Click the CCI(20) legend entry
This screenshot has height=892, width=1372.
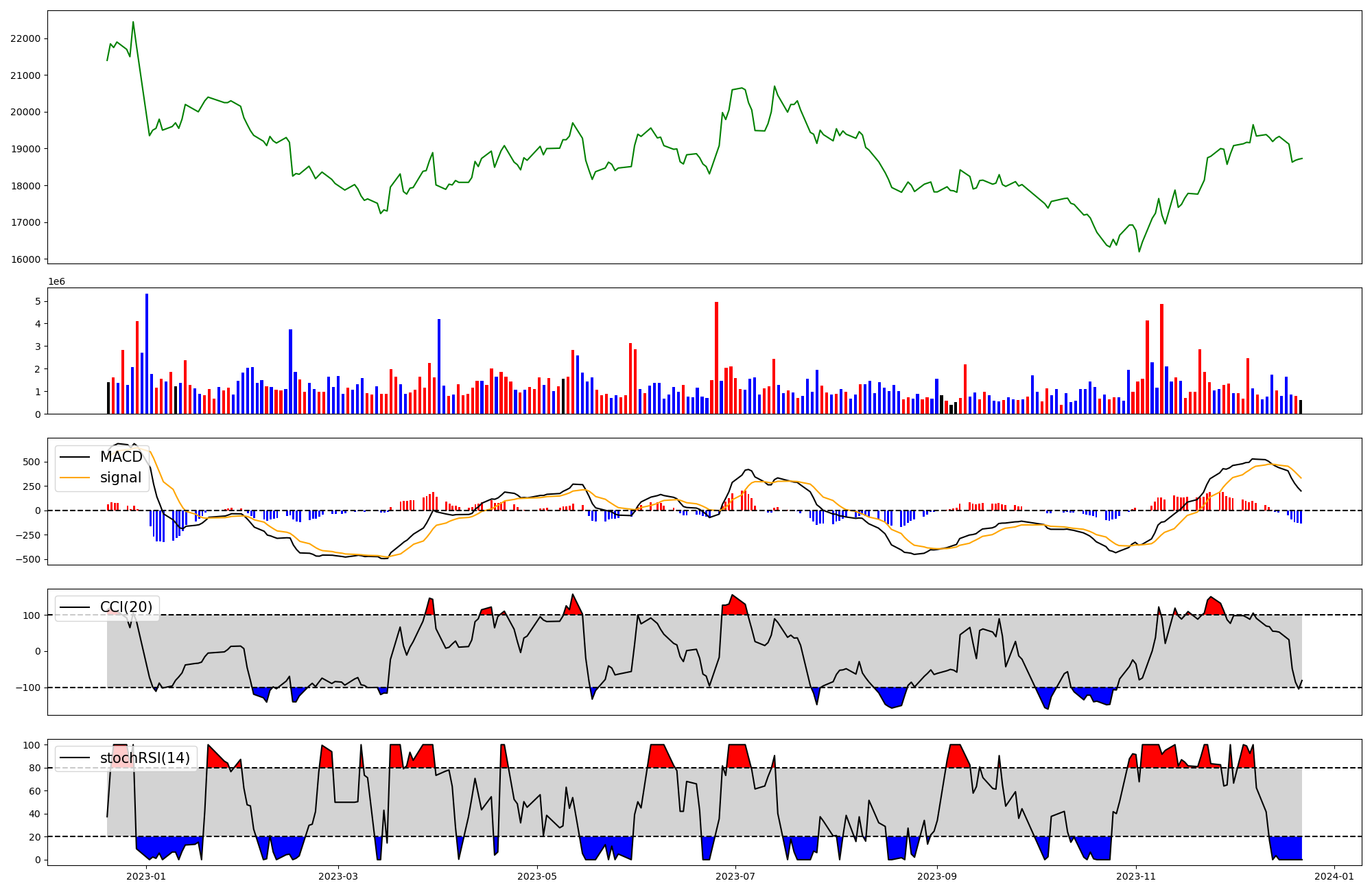point(126,607)
